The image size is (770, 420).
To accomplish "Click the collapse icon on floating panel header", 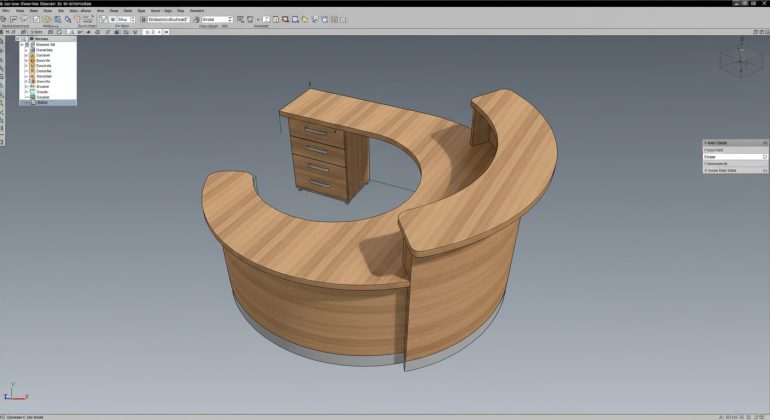I will pyautogui.click(x=764, y=143).
